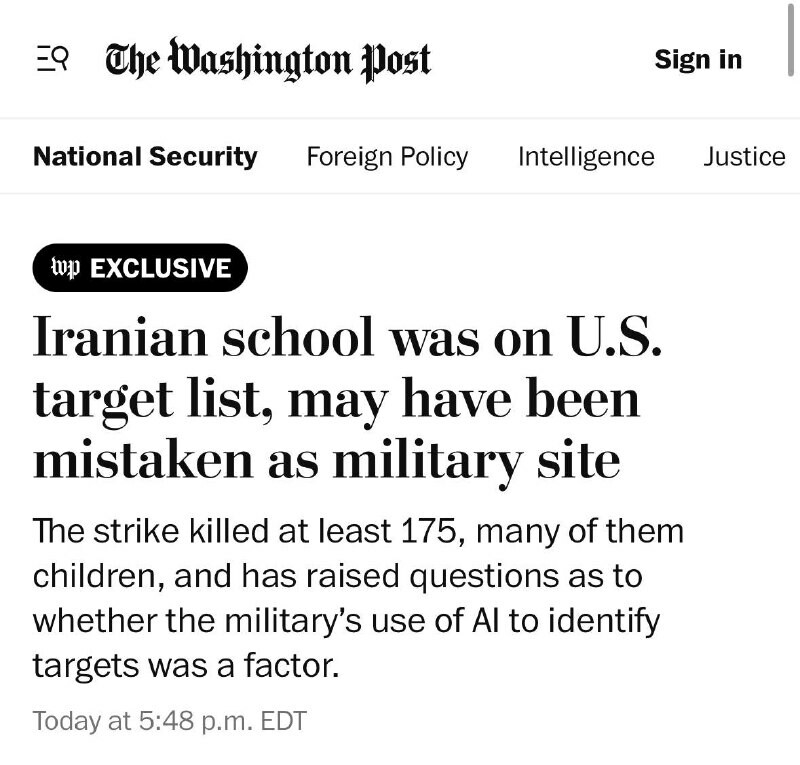The image size is (800, 765).
Task: Go to the Intelligence tab
Action: click(586, 157)
